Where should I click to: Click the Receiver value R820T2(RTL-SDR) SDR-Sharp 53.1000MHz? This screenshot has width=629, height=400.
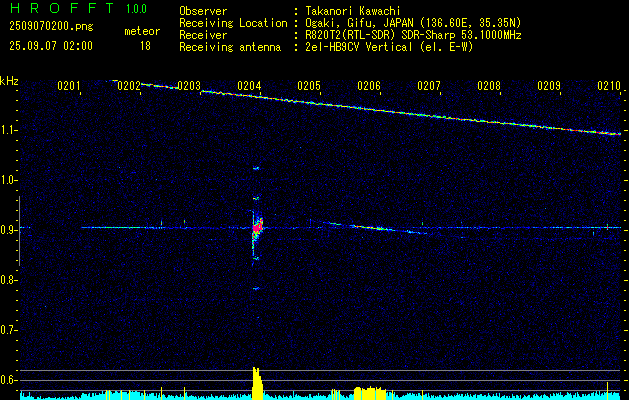pos(413,35)
